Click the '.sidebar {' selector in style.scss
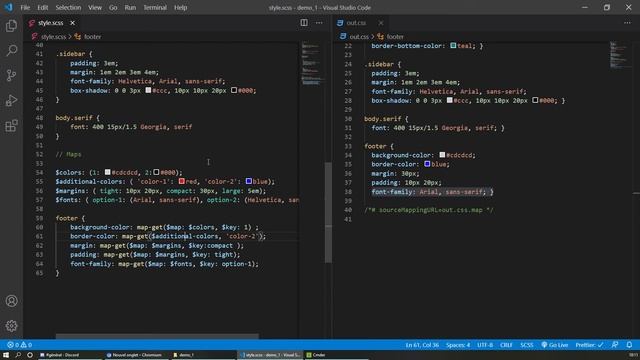 [74, 54]
